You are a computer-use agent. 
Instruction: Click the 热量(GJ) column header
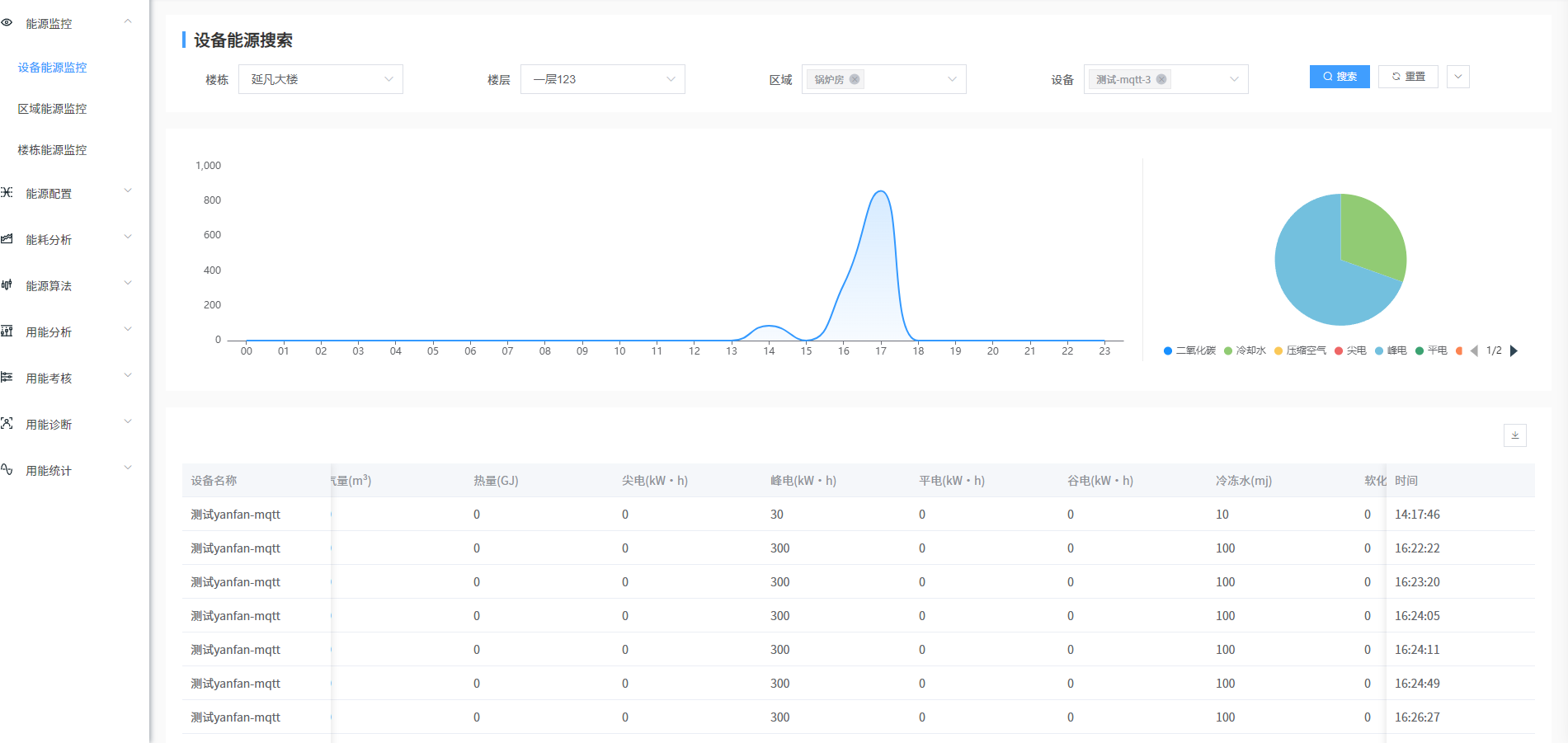(496, 481)
